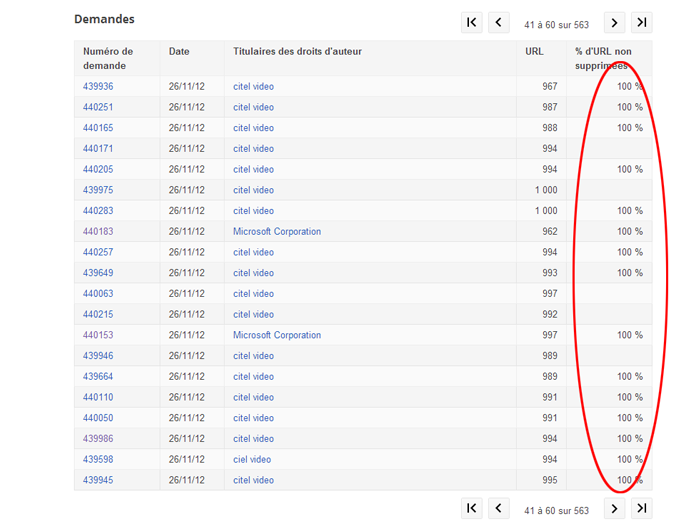The image size is (675, 528).
Task: Click the Numéro de demande column header
Action: point(108,58)
